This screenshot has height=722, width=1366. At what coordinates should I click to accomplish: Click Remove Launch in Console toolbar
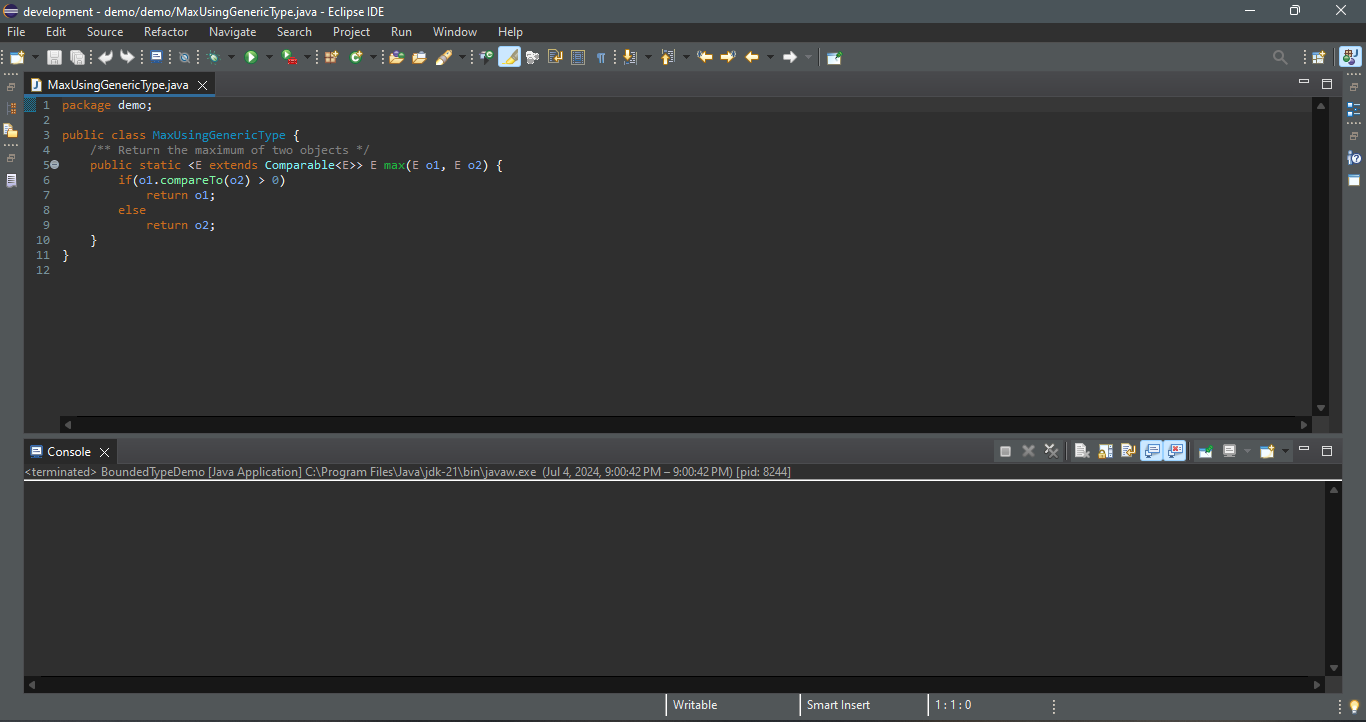[x=1028, y=451]
